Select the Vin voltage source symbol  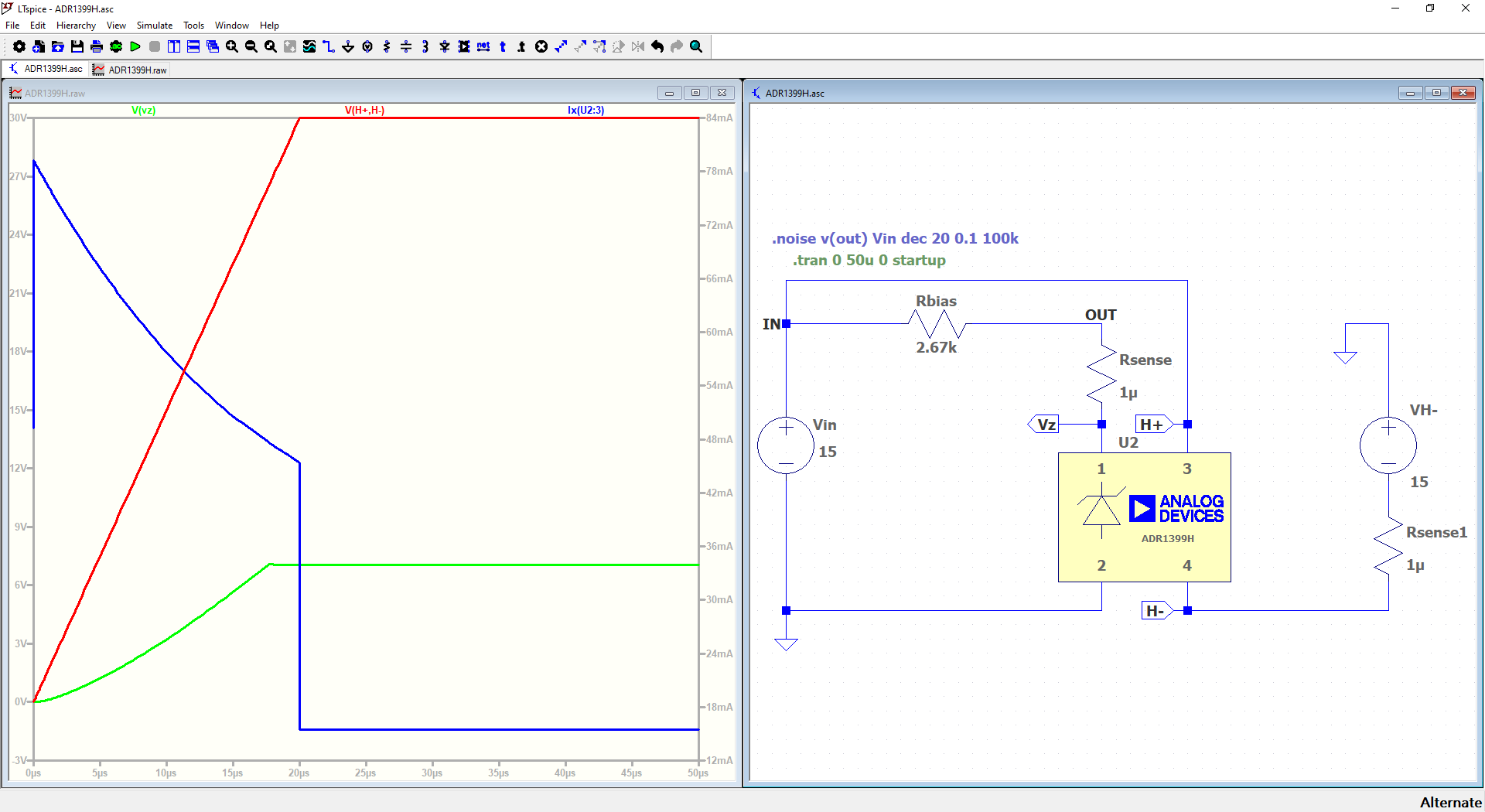tap(786, 445)
